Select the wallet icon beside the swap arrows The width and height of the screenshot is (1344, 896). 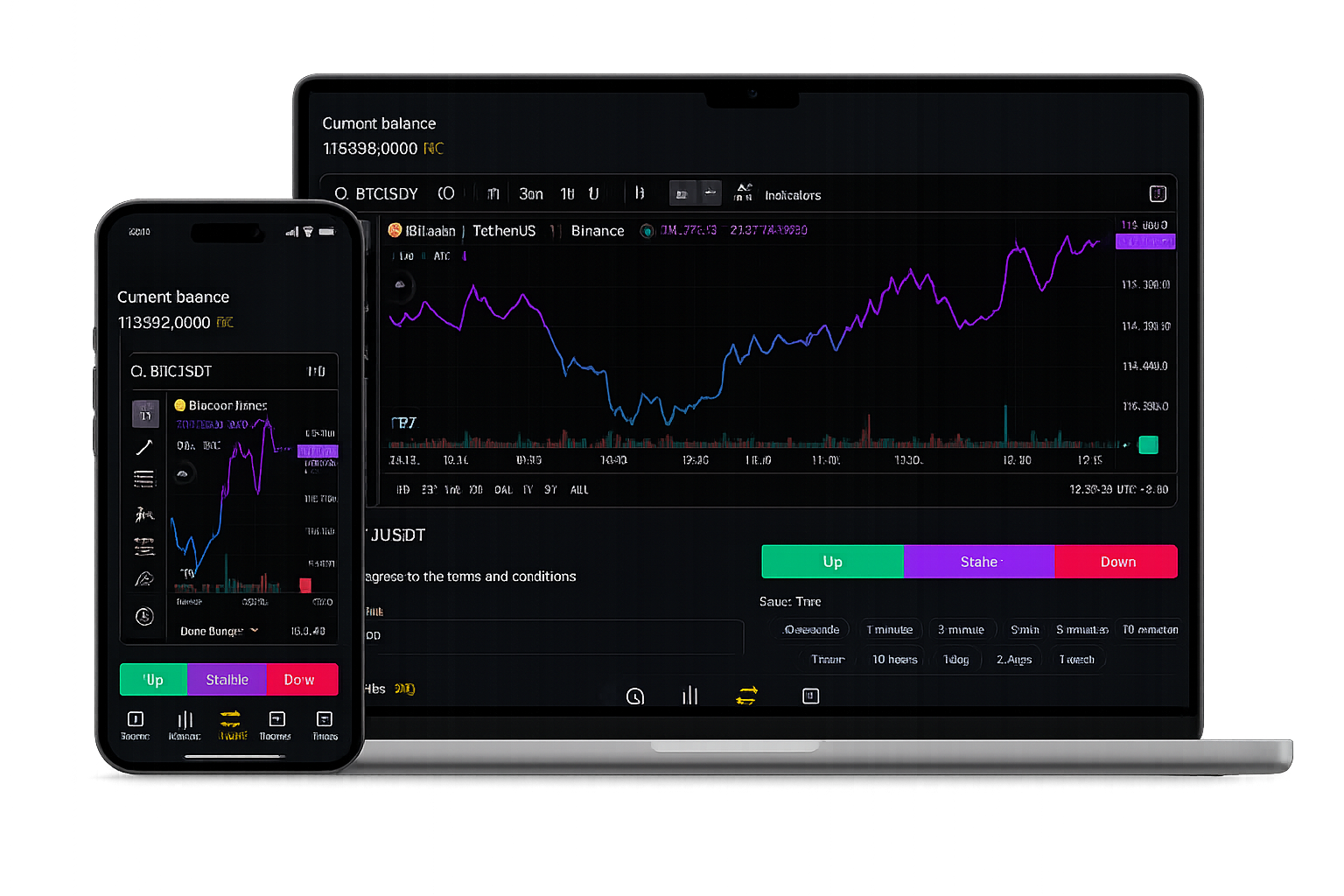coord(810,696)
